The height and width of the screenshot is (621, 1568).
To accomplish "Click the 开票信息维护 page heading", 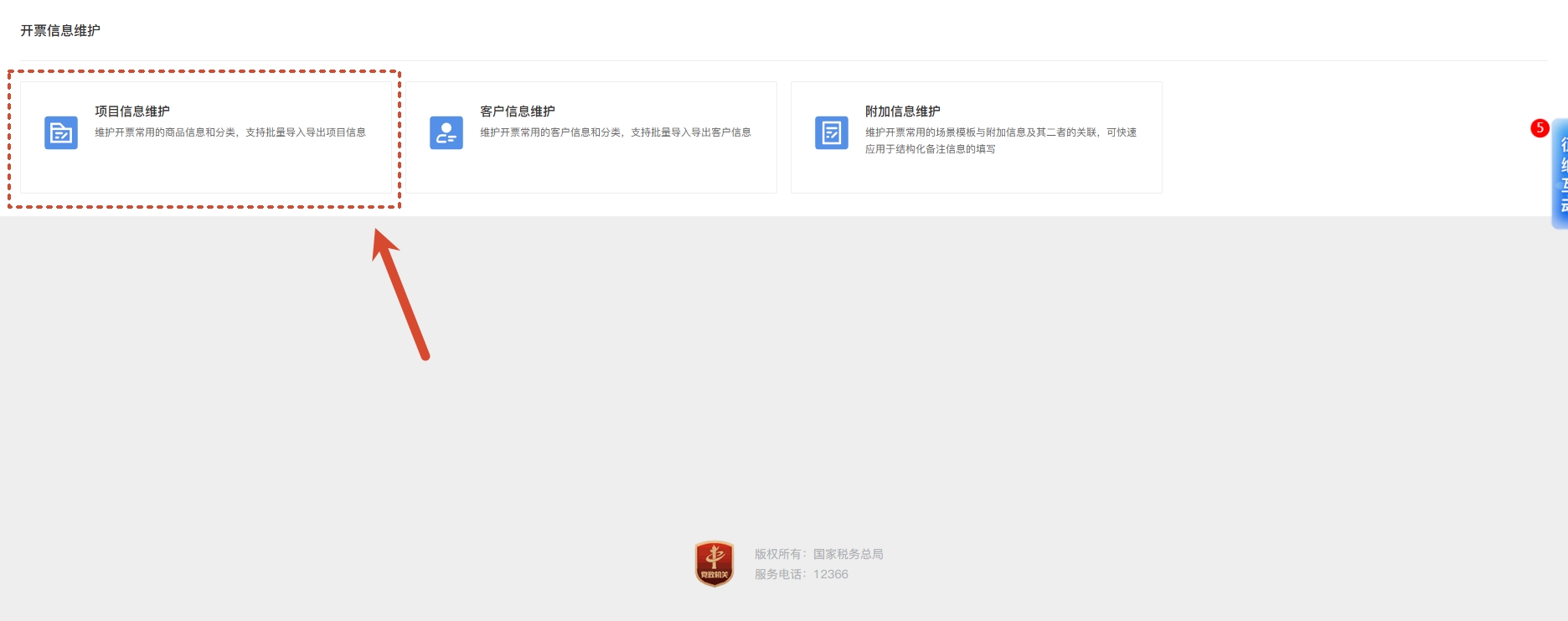I will [60, 30].
